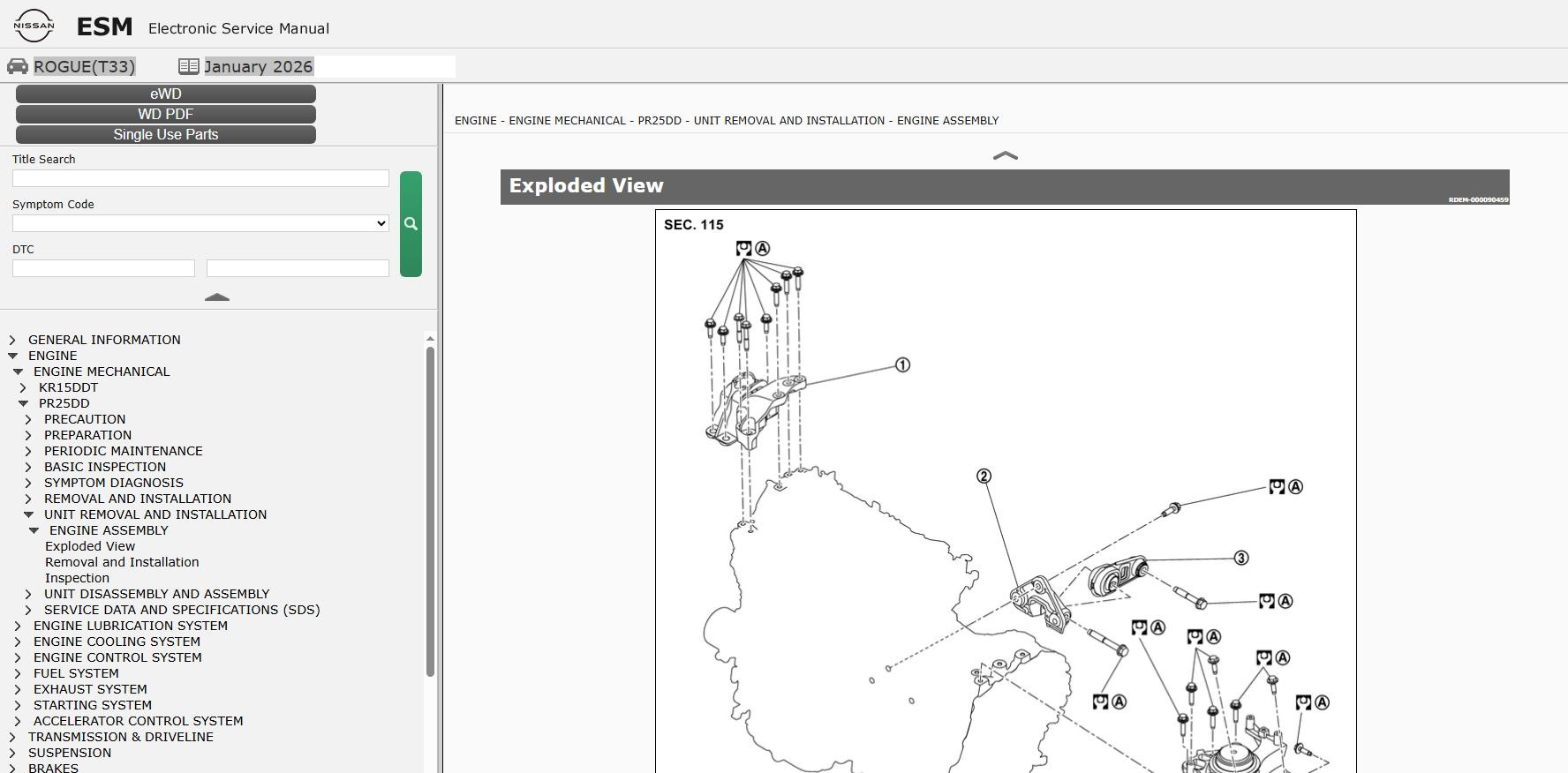Click callout number 1 in the diagram
Viewport: 1568px width, 773px height.
tap(902, 365)
